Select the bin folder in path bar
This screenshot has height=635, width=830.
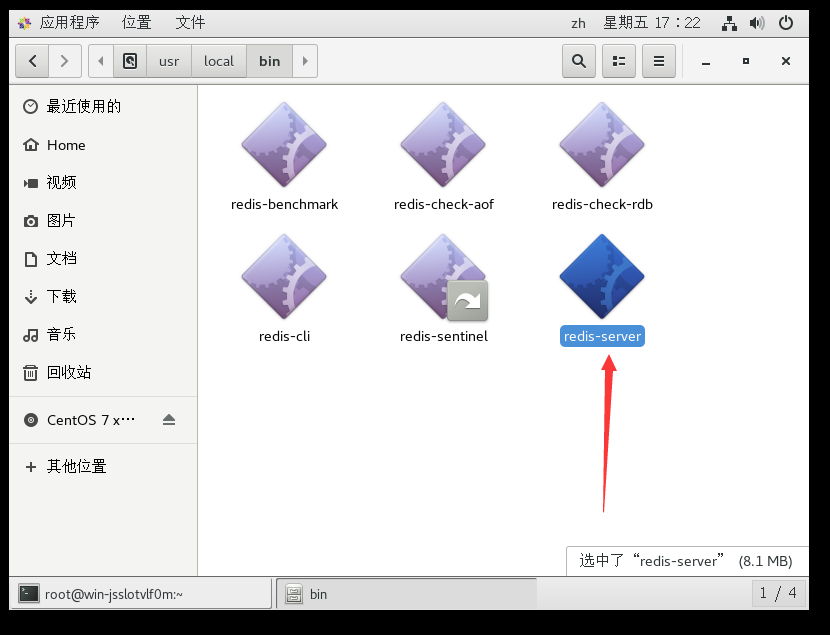click(x=269, y=61)
